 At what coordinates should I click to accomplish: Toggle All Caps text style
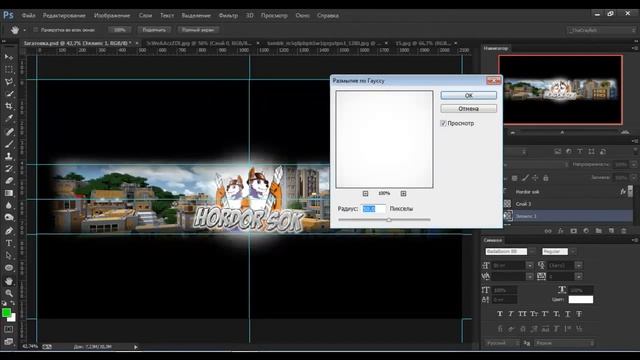[x=522, y=314]
